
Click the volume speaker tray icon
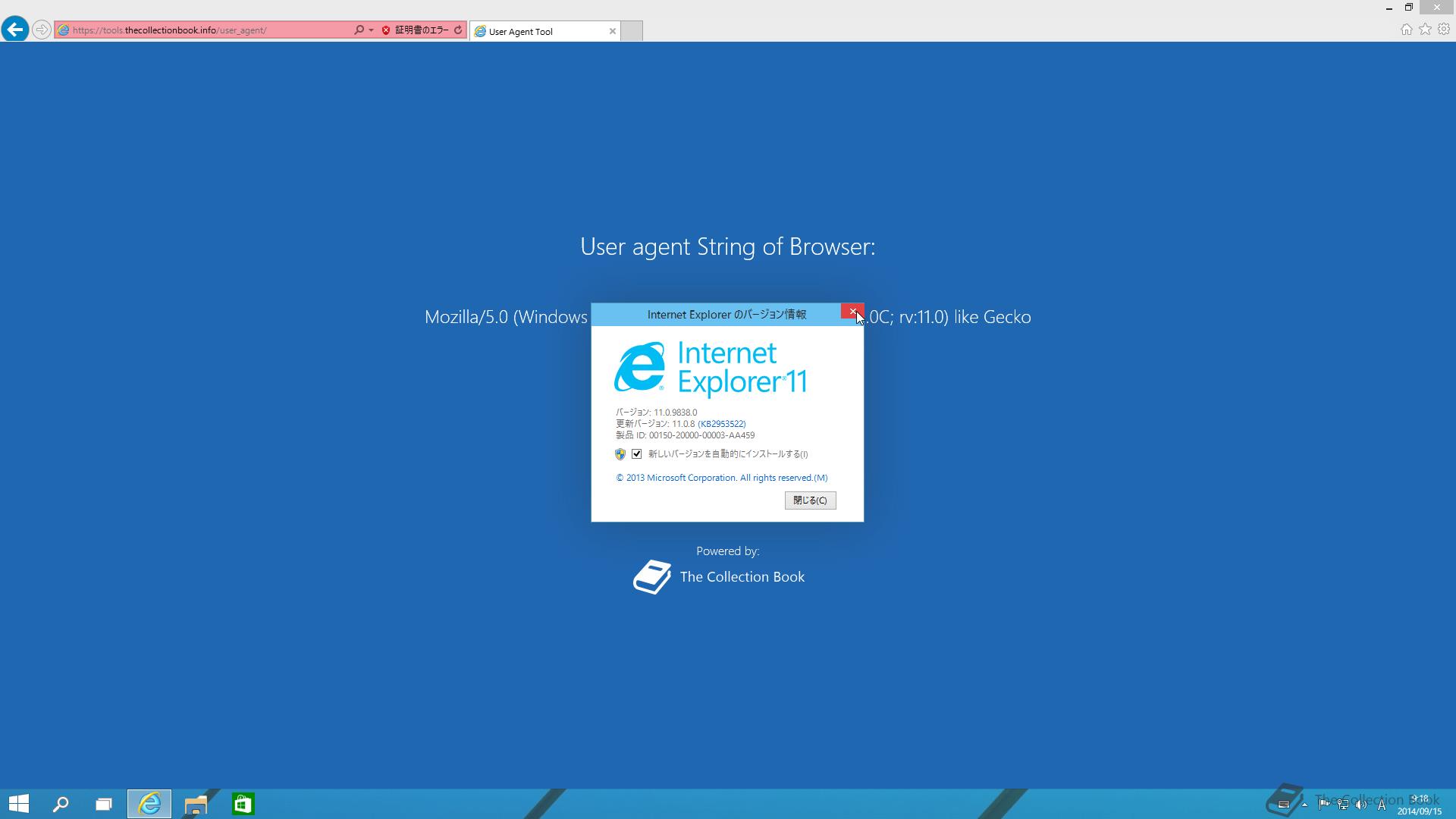(1361, 805)
